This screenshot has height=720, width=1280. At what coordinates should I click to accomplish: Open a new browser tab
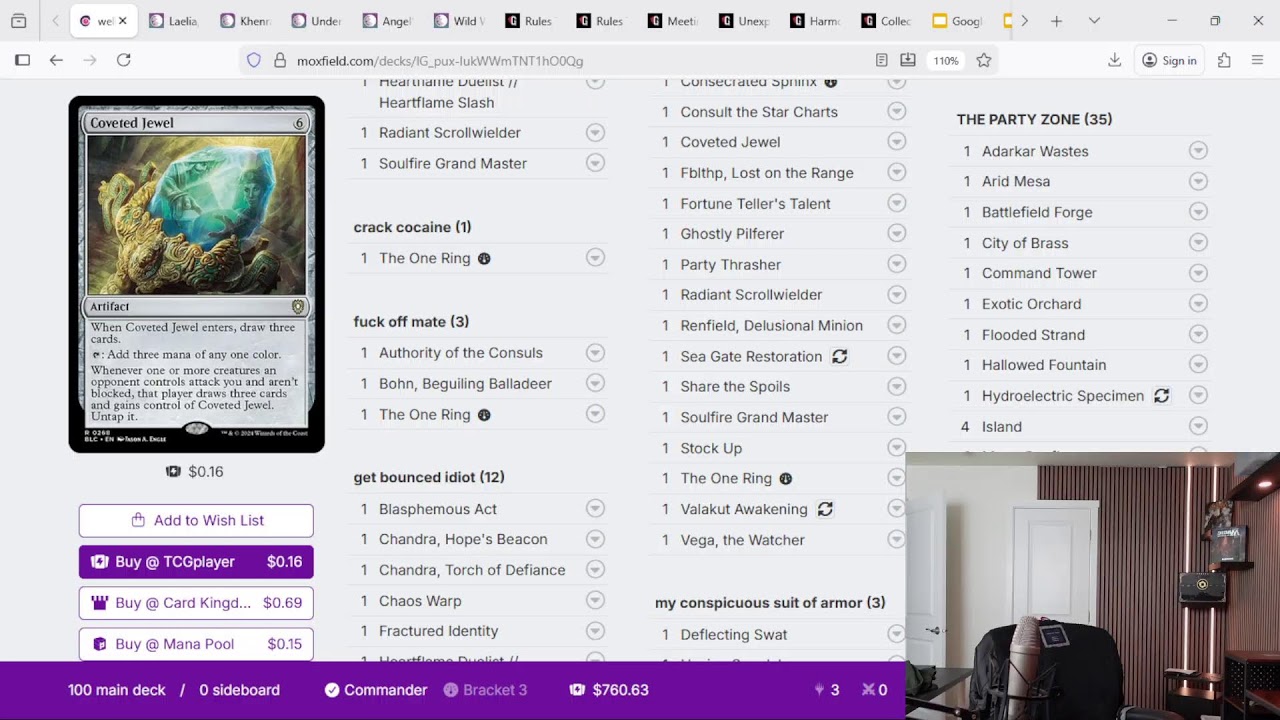(x=1056, y=21)
